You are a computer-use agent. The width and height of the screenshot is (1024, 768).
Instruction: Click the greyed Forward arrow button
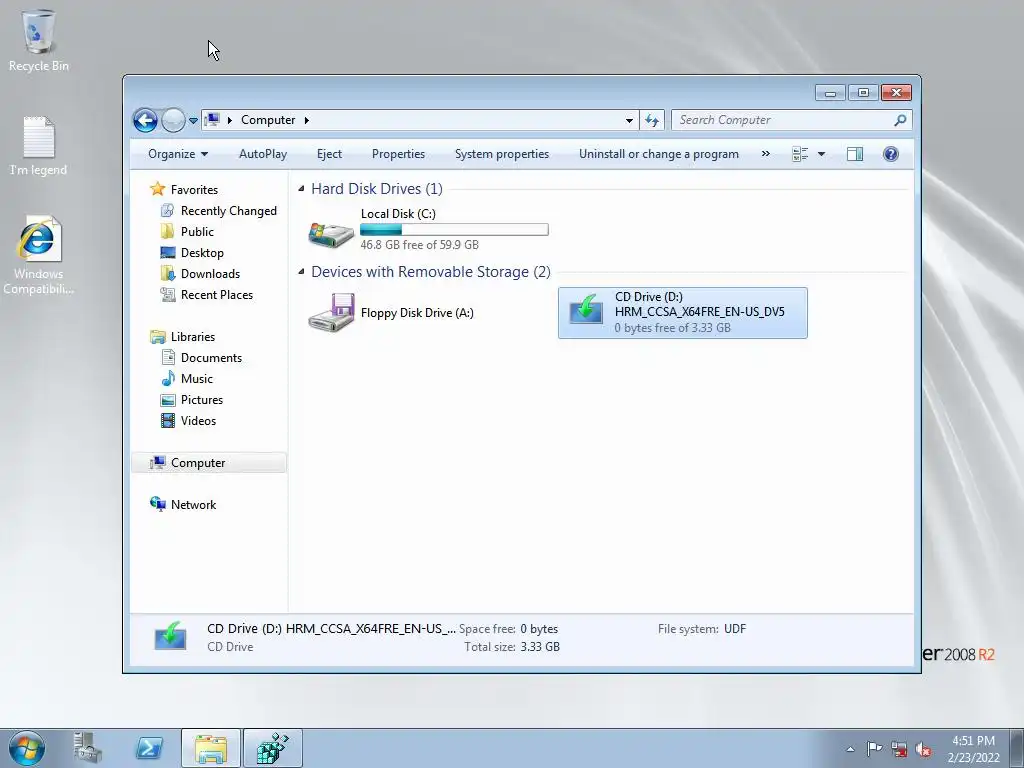(x=173, y=120)
